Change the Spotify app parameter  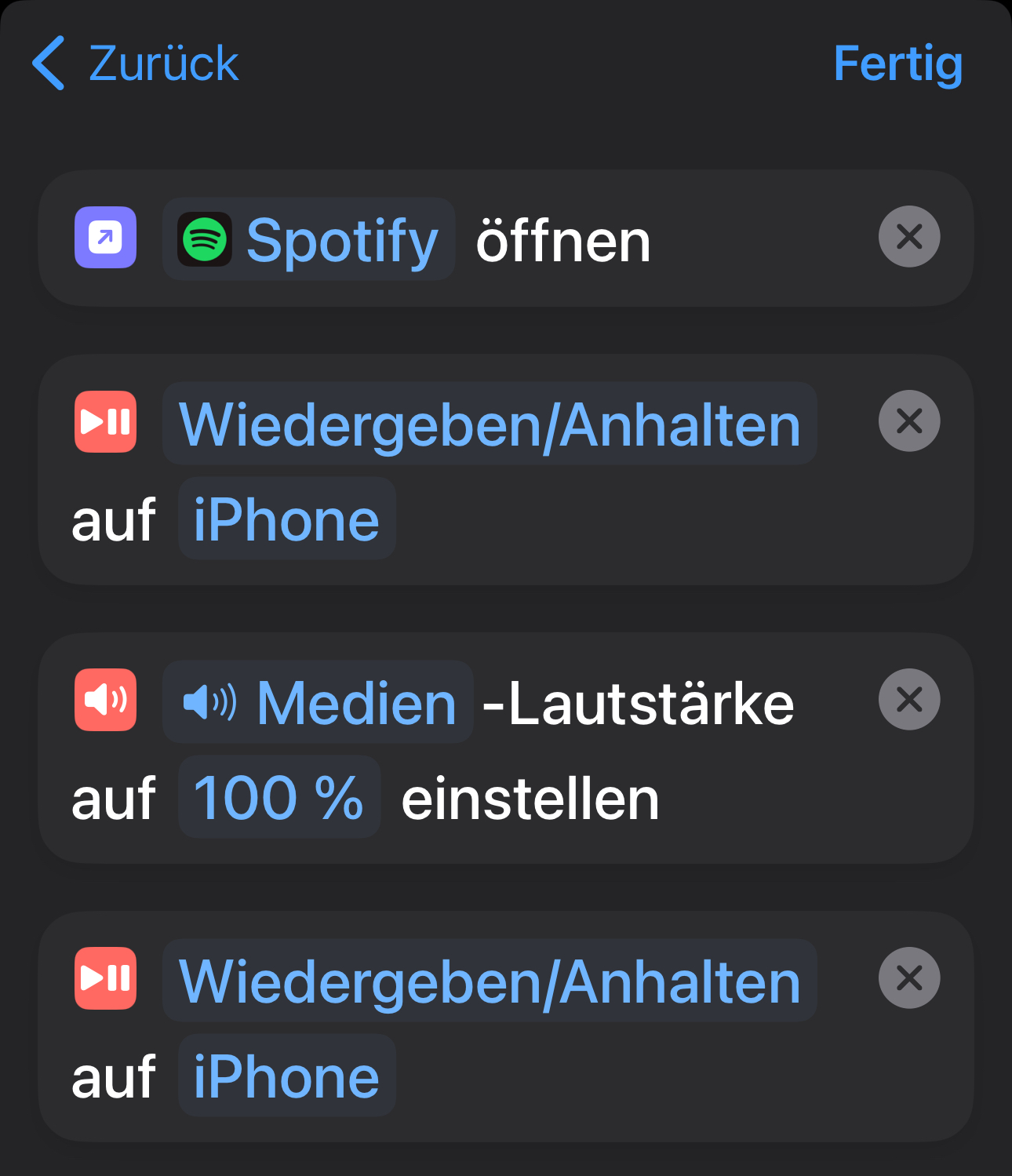click(341, 240)
